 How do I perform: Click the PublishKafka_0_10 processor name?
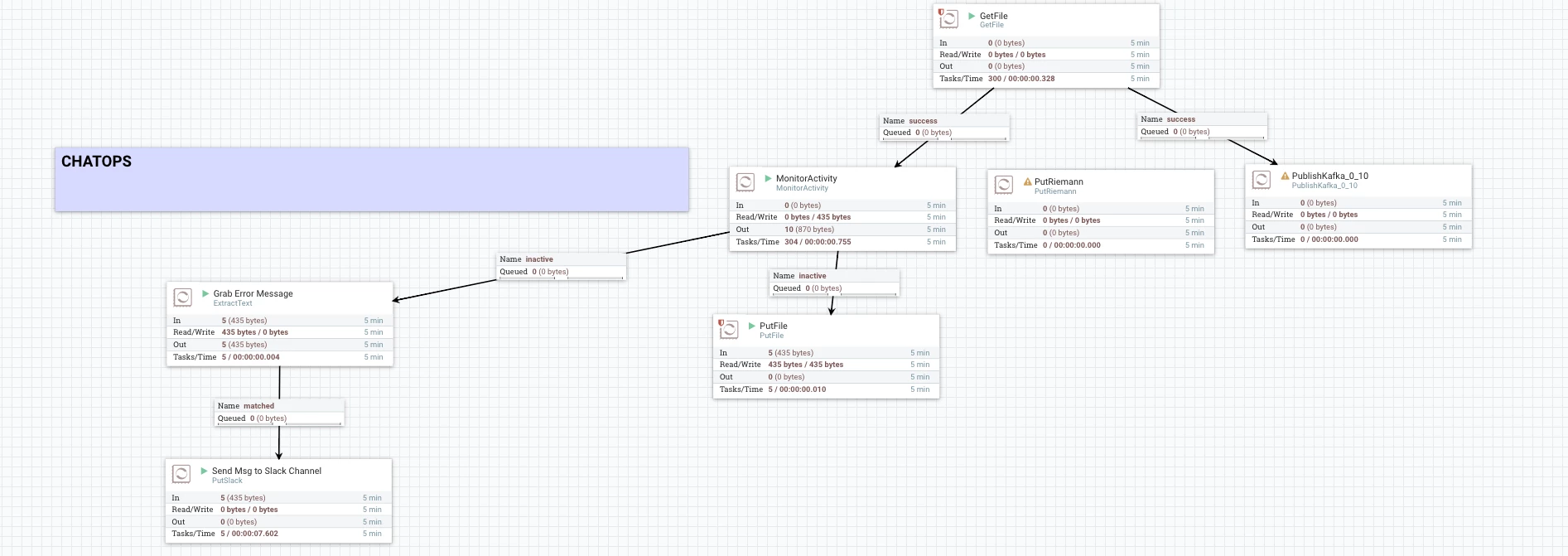pos(1329,176)
